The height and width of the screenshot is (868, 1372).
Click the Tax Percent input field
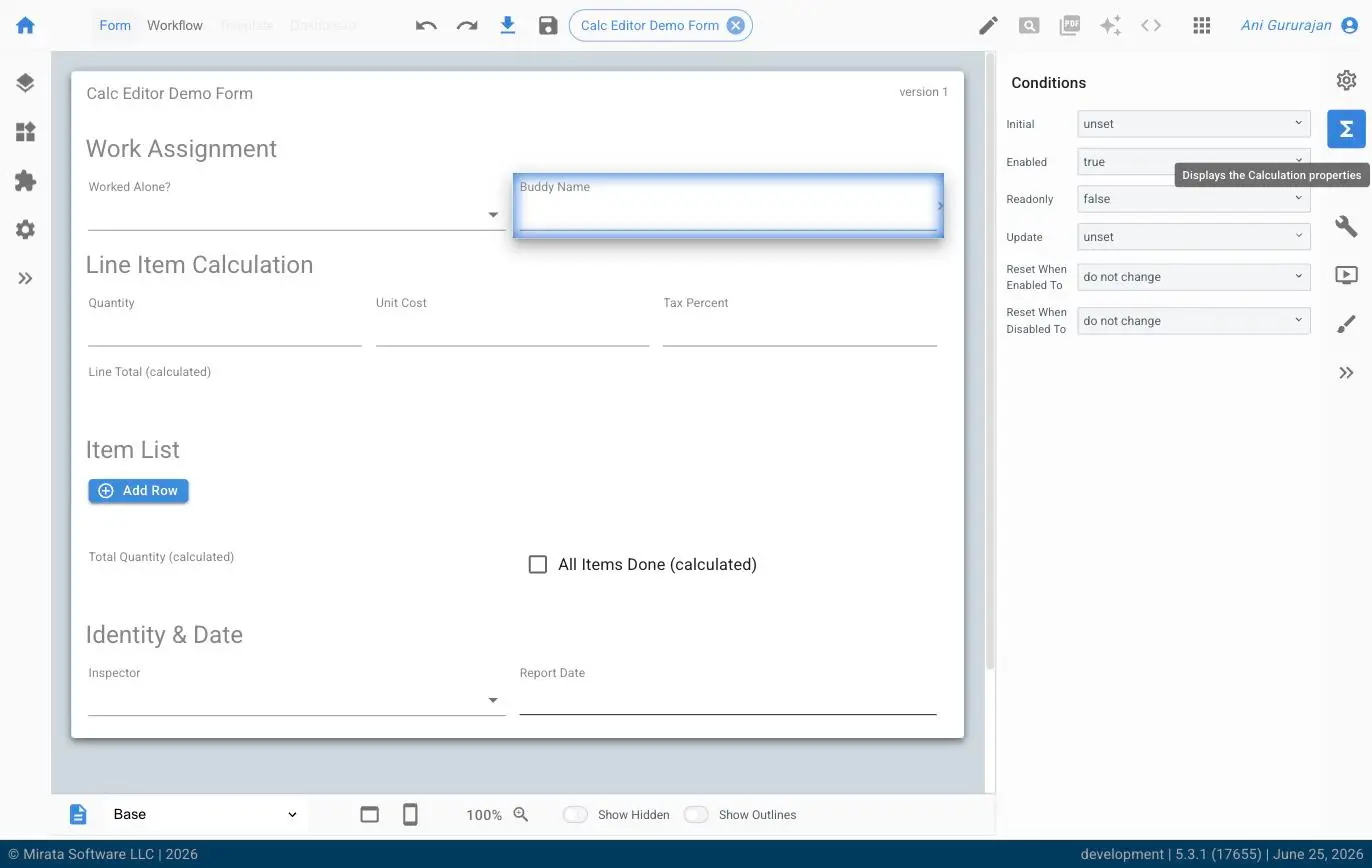799,330
